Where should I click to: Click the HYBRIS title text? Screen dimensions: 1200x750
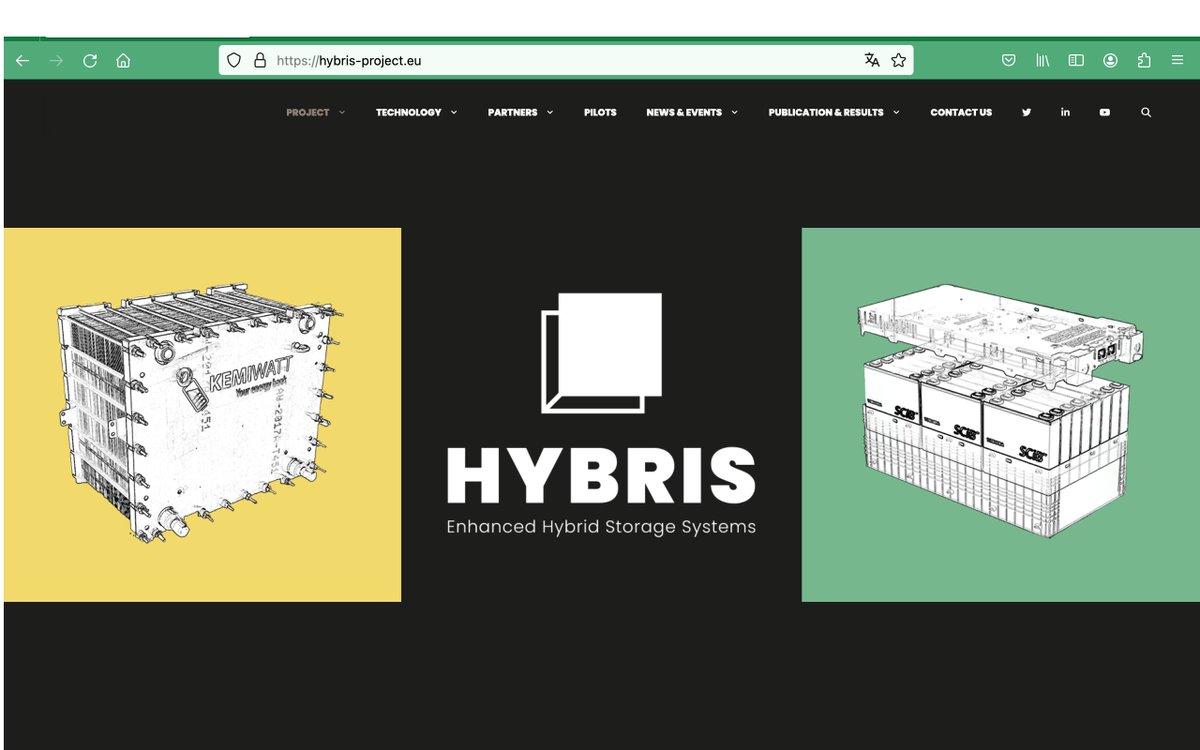click(601, 475)
